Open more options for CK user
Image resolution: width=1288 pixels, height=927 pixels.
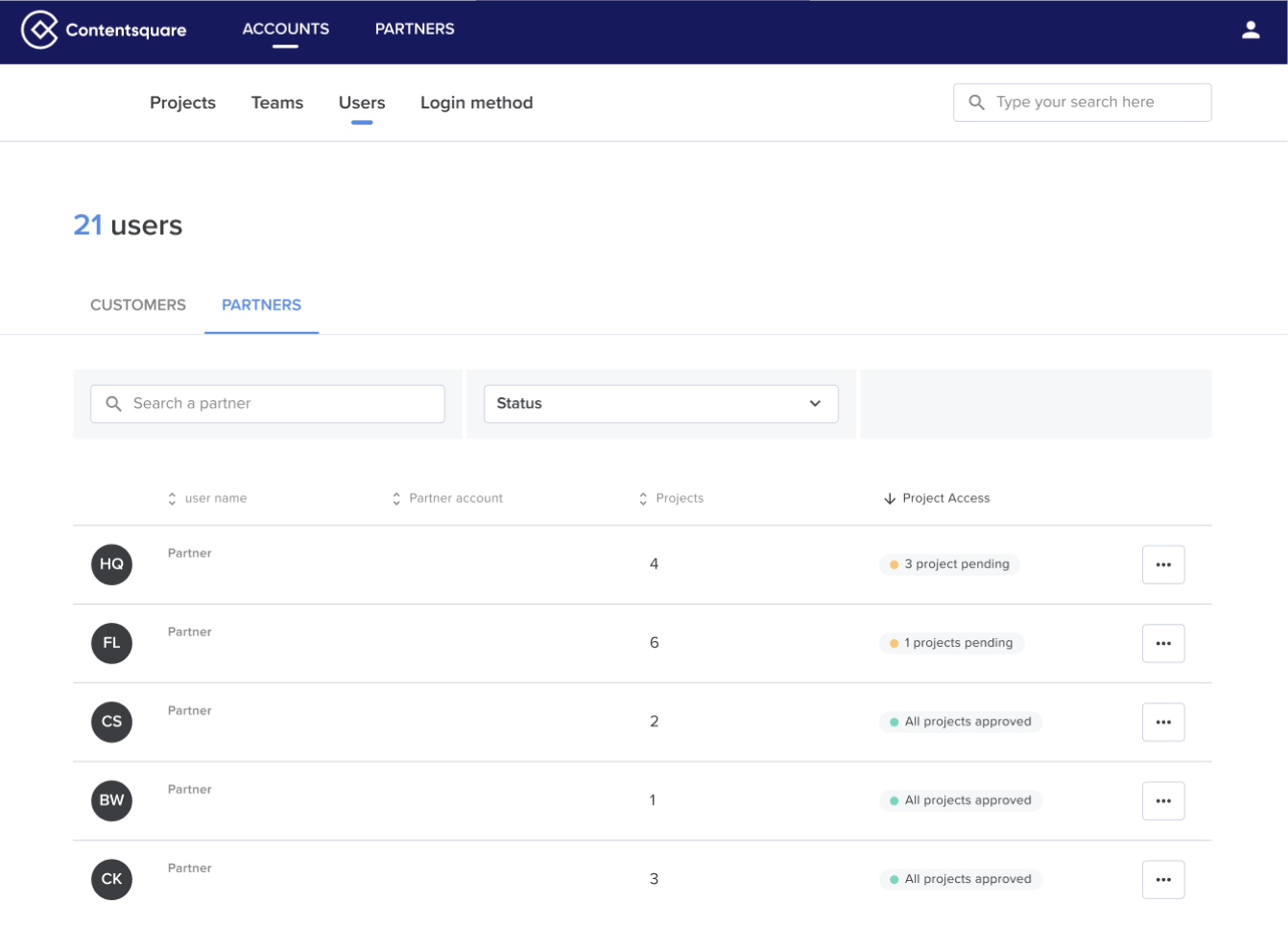(1163, 879)
